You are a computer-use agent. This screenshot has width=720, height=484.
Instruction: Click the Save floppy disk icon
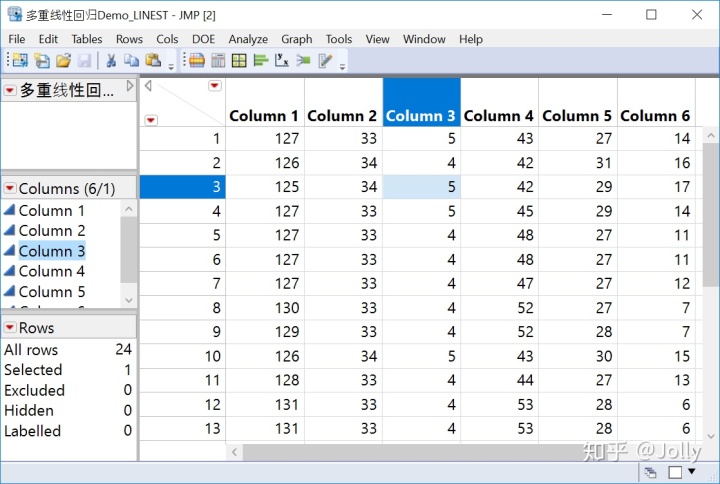click(84, 60)
